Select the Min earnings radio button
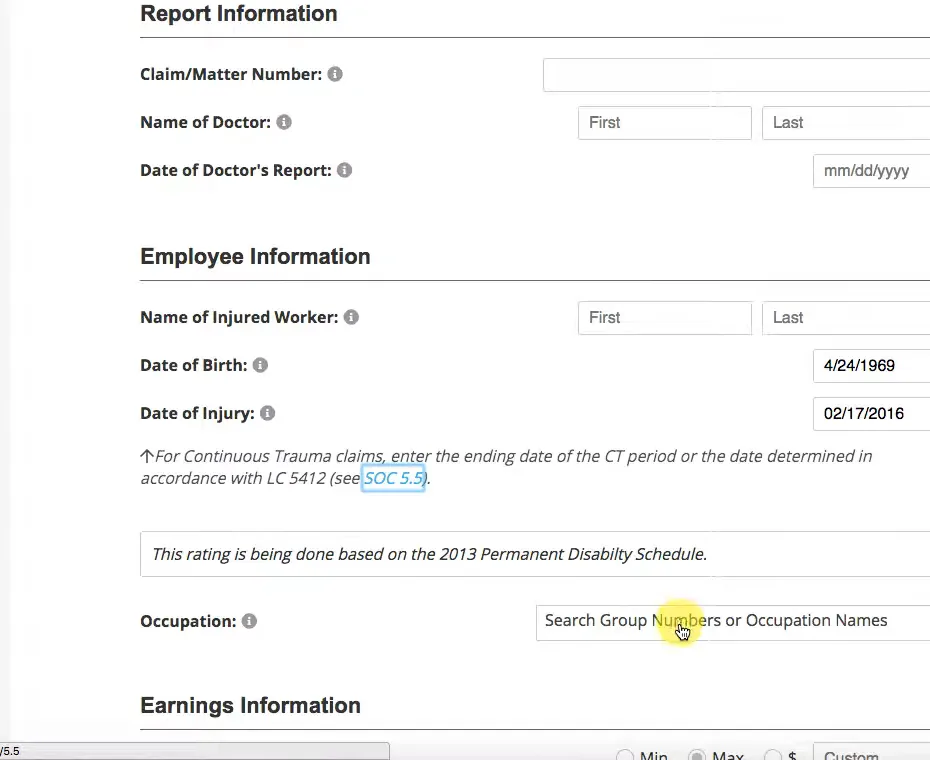The width and height of the screenshot is (930, 760). coord(625,756)
